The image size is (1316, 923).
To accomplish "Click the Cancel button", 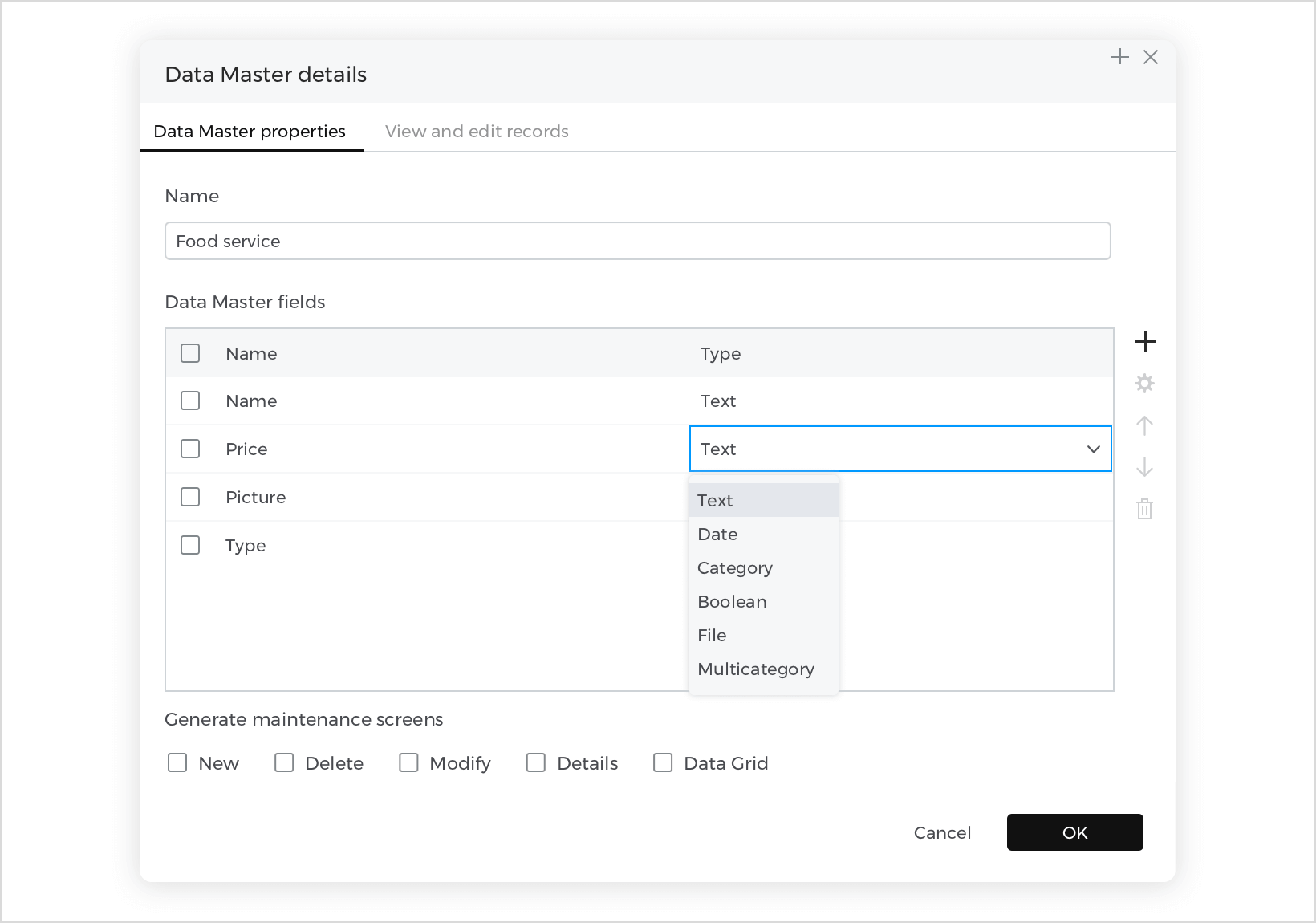I will click(942, 832).
